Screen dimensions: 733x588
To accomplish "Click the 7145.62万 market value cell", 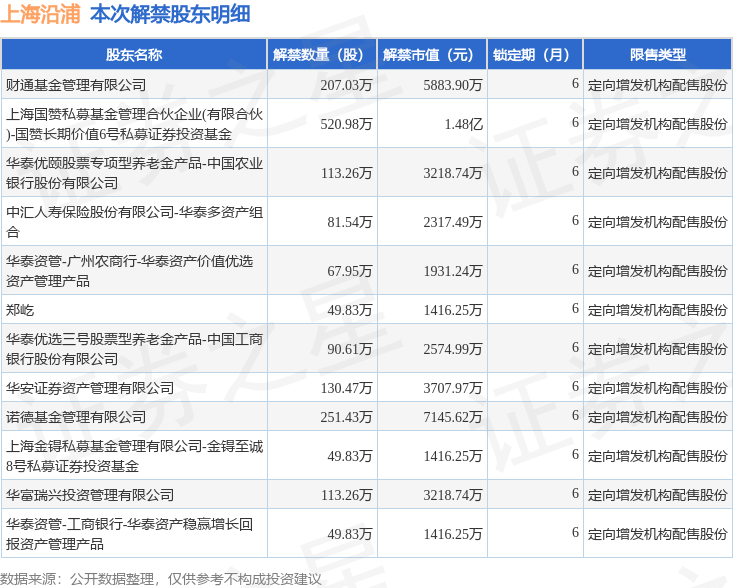I will click(453, 417).
